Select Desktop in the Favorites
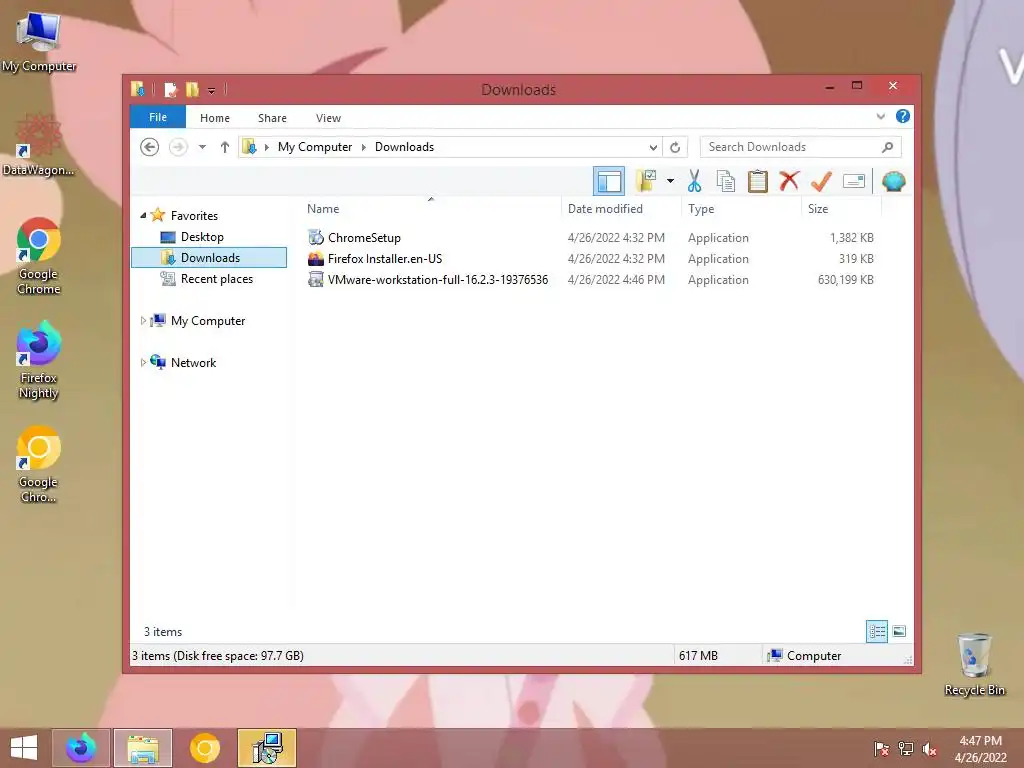The image size is (1024, 768). pos(202,237)
